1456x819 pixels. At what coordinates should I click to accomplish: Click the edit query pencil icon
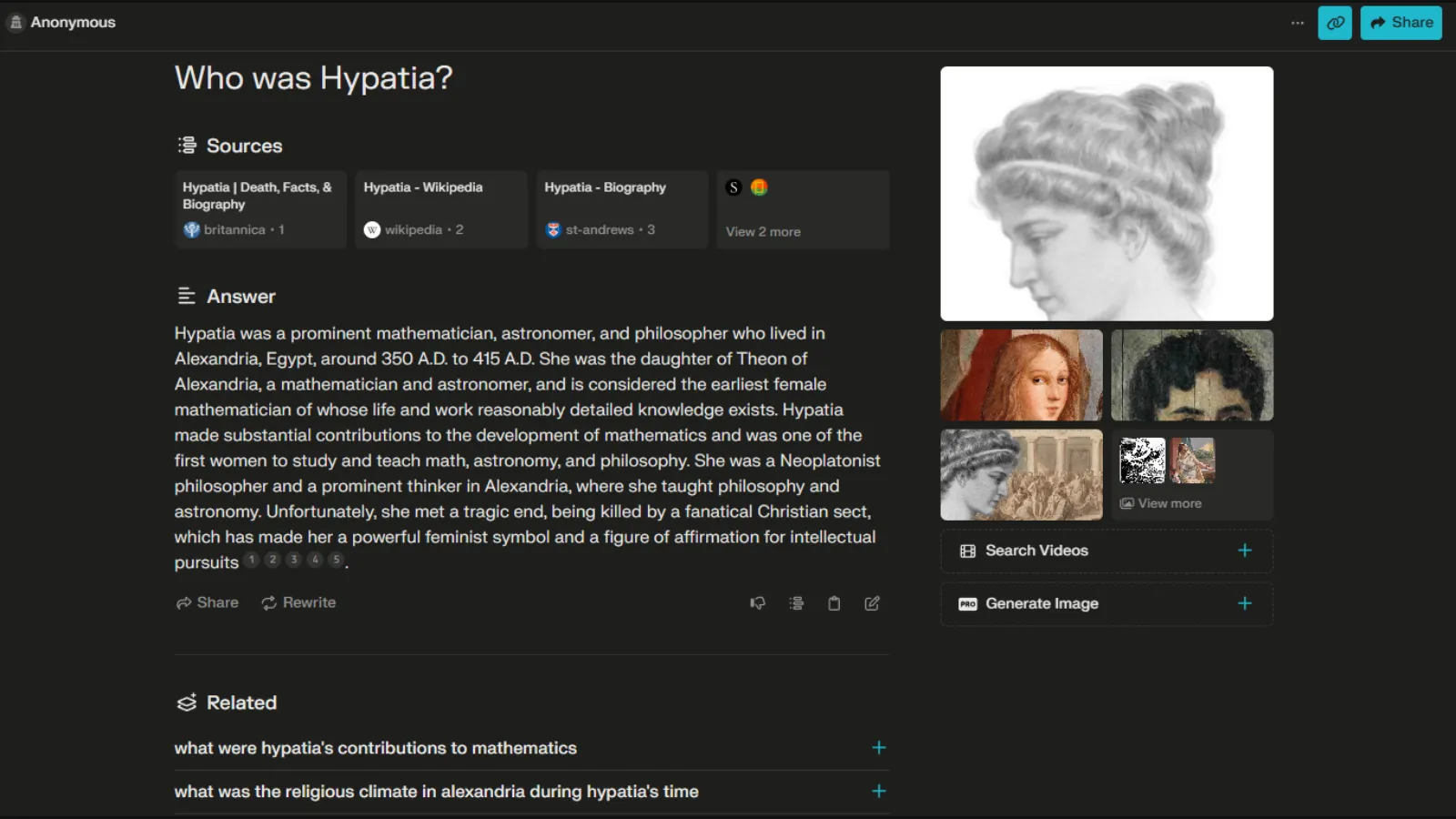point(872,603)
